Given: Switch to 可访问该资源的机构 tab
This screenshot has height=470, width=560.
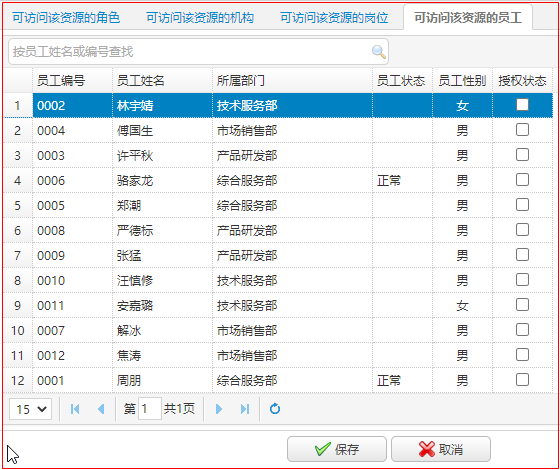Looking at the screenshot, I should (200, 18).
